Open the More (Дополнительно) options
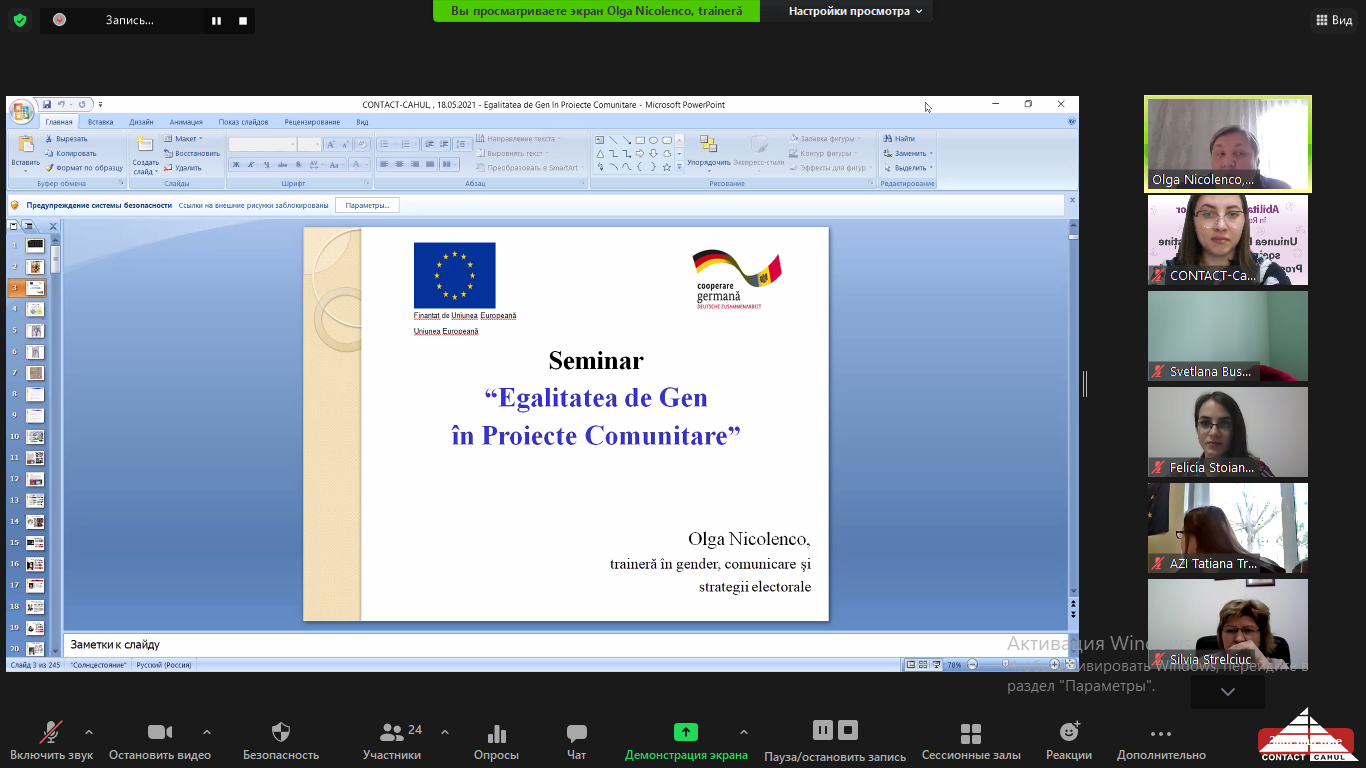Image resolution: width=1366 pixels, height=768 pixels. 1160,741
